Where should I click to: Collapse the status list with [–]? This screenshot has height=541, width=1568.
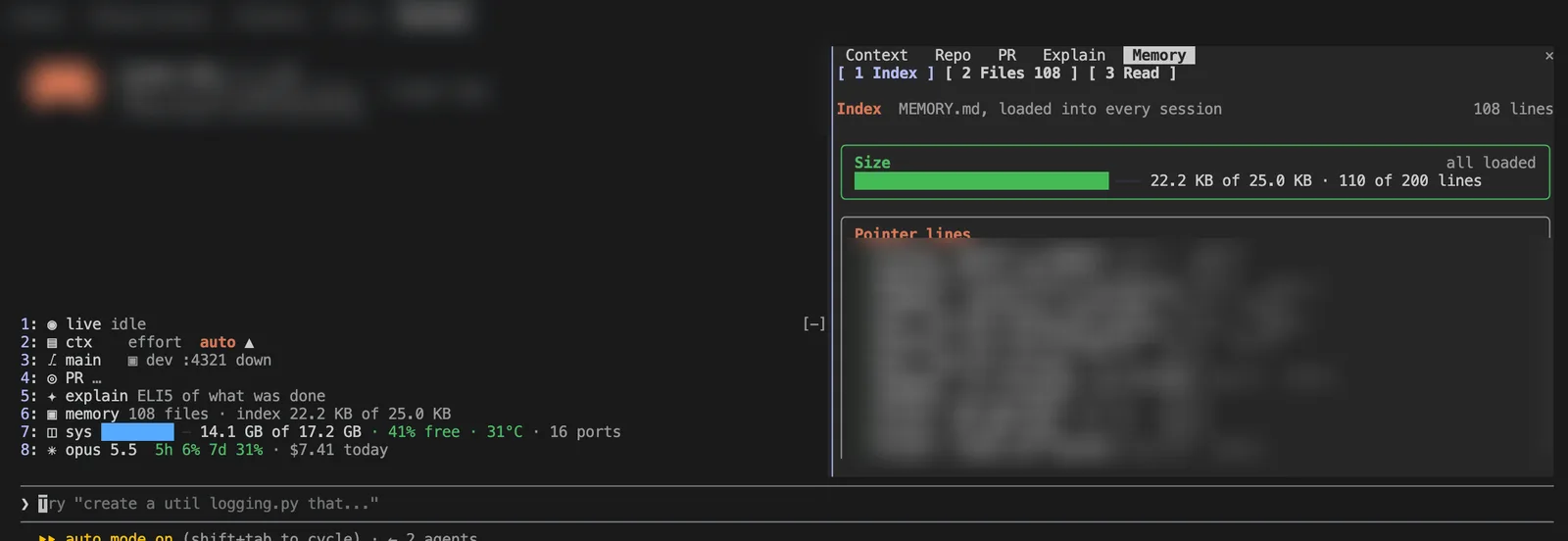[814, 324]
